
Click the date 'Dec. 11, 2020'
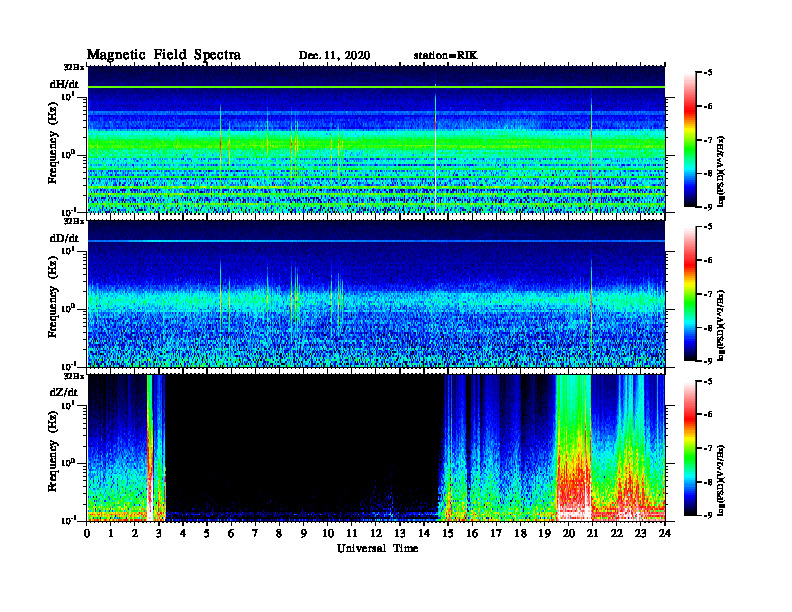coord(334,56)
